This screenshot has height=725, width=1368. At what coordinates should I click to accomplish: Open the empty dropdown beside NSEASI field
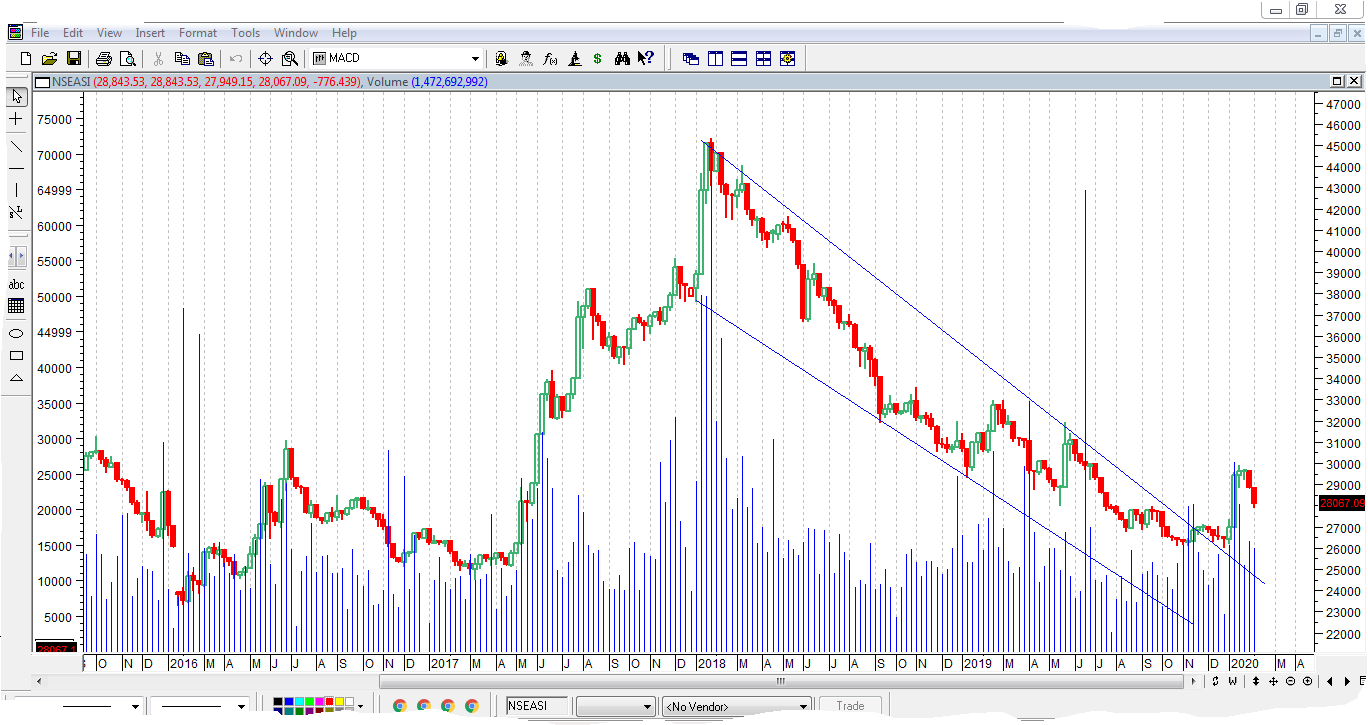[x=615, y=707]
